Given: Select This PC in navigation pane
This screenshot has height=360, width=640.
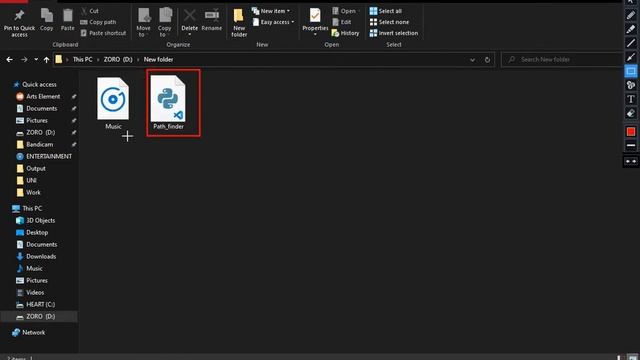Looking at the screenshot, I should [x=32, y=209].
